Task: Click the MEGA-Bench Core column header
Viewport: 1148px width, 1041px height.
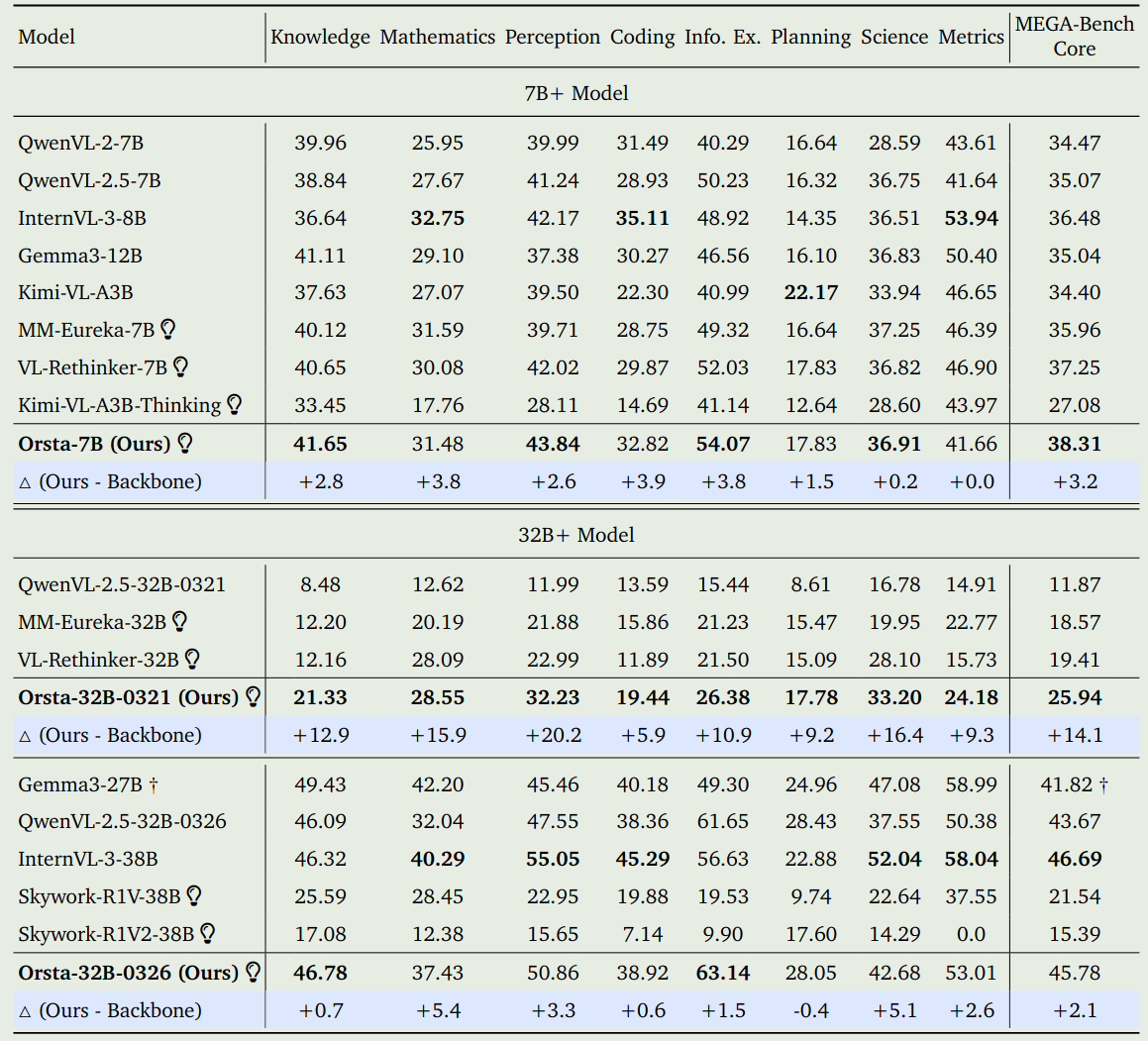Action: click(x=1075, y=37)
